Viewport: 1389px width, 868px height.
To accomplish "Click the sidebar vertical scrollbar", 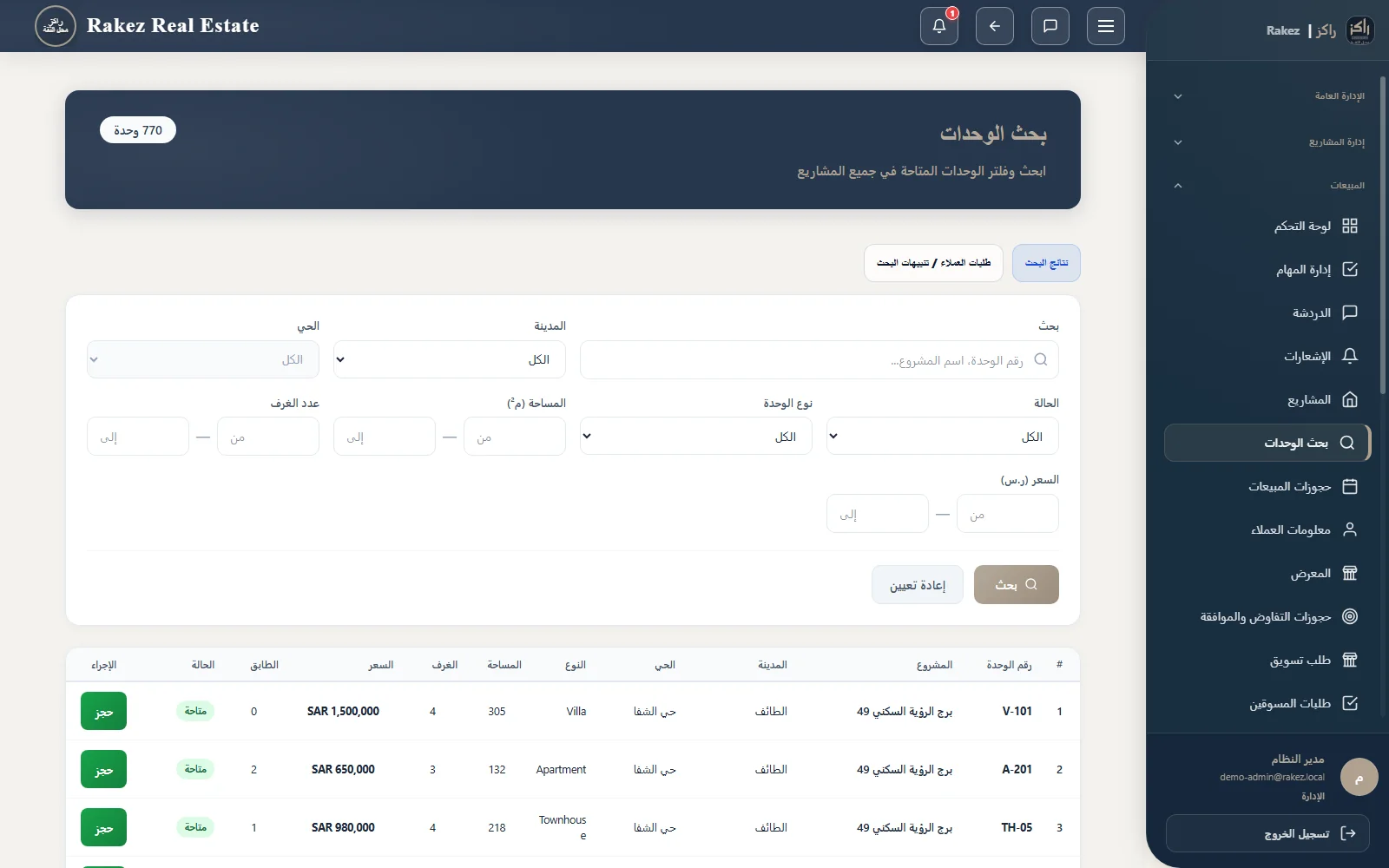I will point(1383,234).
